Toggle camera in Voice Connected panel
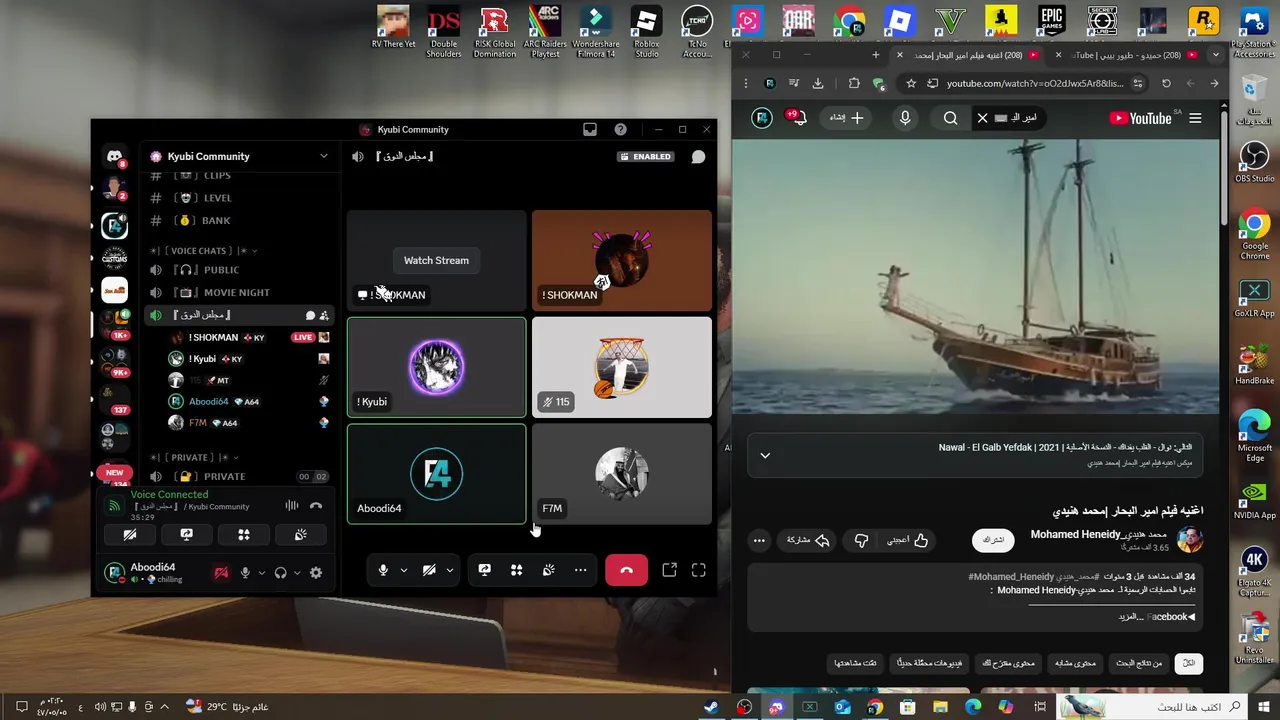Screen dimensions: 1280x720 [130, 535]
